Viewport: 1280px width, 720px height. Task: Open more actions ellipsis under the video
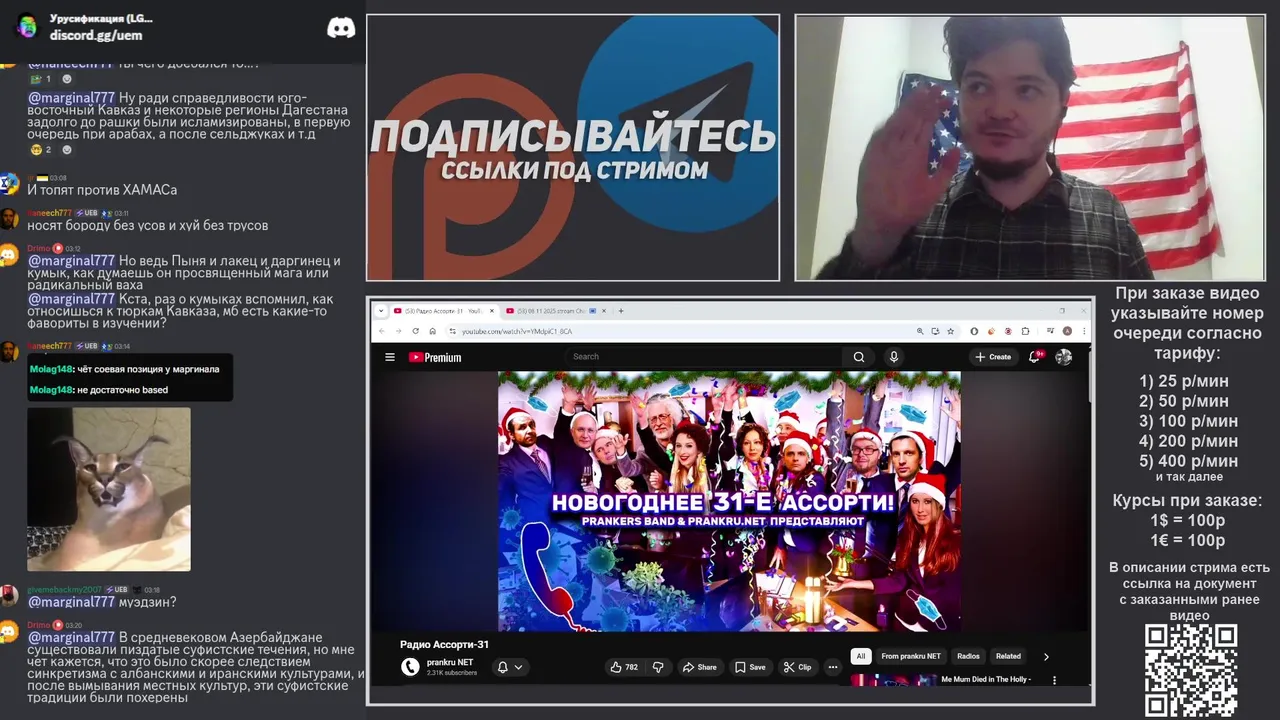832,667
